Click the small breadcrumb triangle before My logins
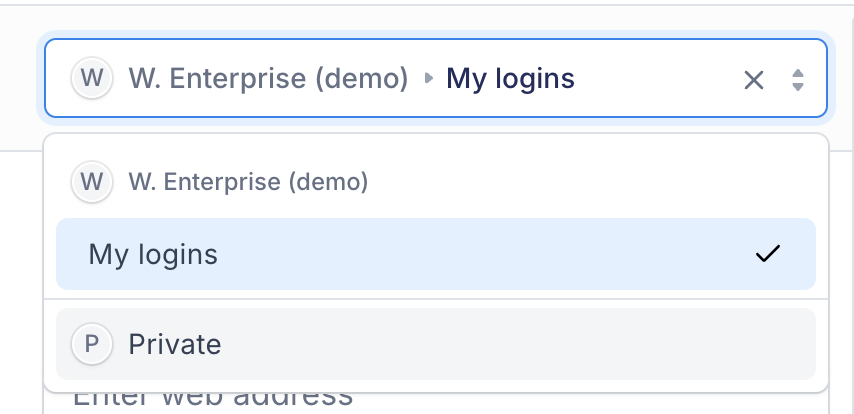The width and height of the screenshot is (854, 414). click(x=429, y=78)
